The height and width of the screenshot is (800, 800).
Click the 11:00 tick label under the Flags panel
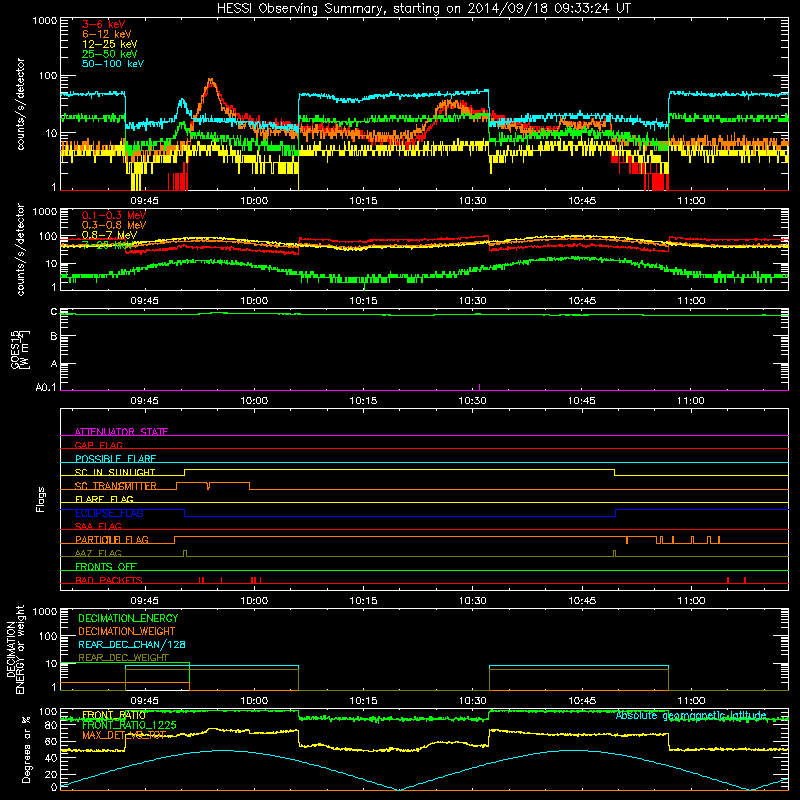(691, 601)
